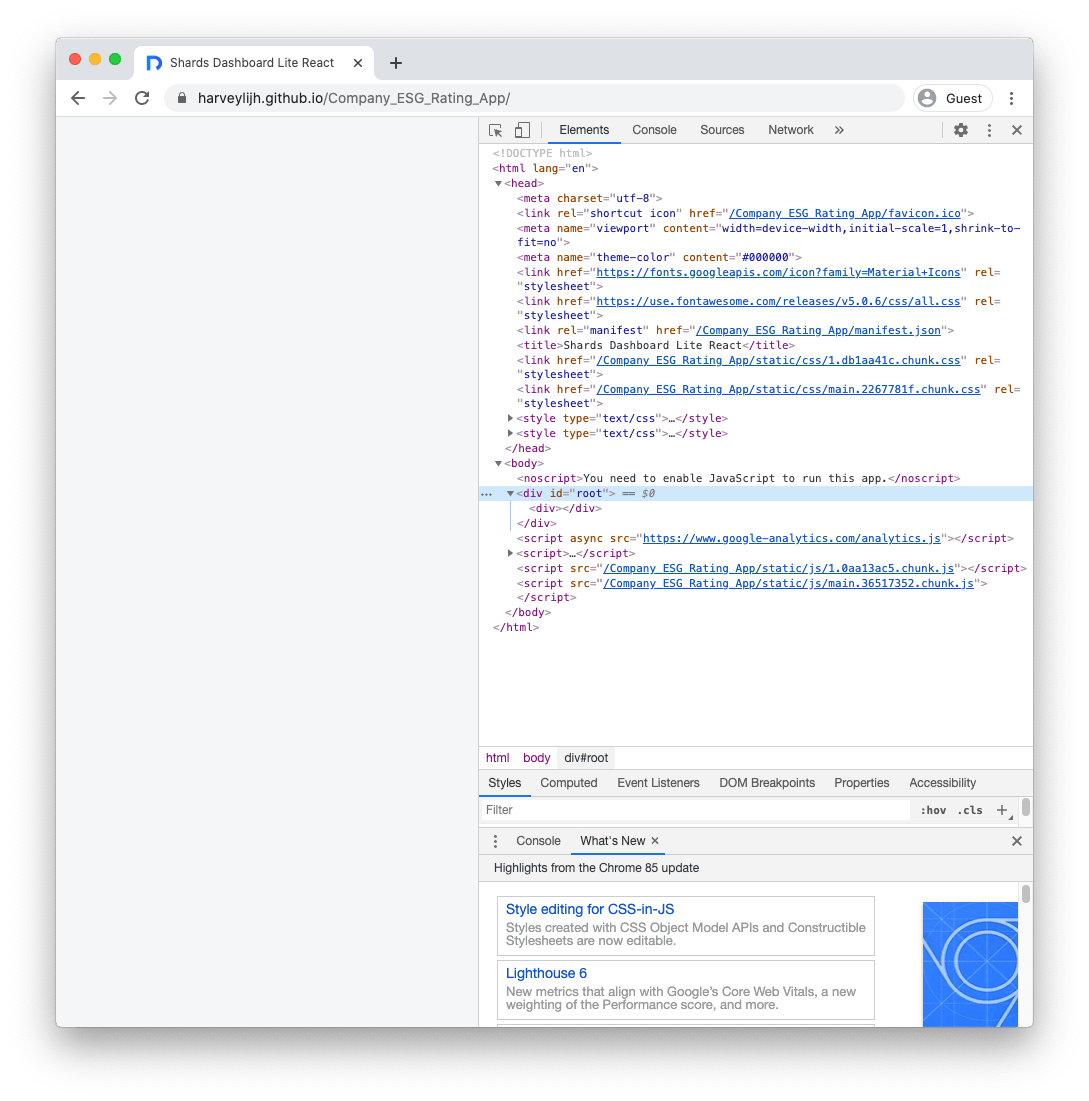The width and height of the screenshot is (1089, 1101).
Task: Open the favicon.ico link
Action: pos(845,213)
